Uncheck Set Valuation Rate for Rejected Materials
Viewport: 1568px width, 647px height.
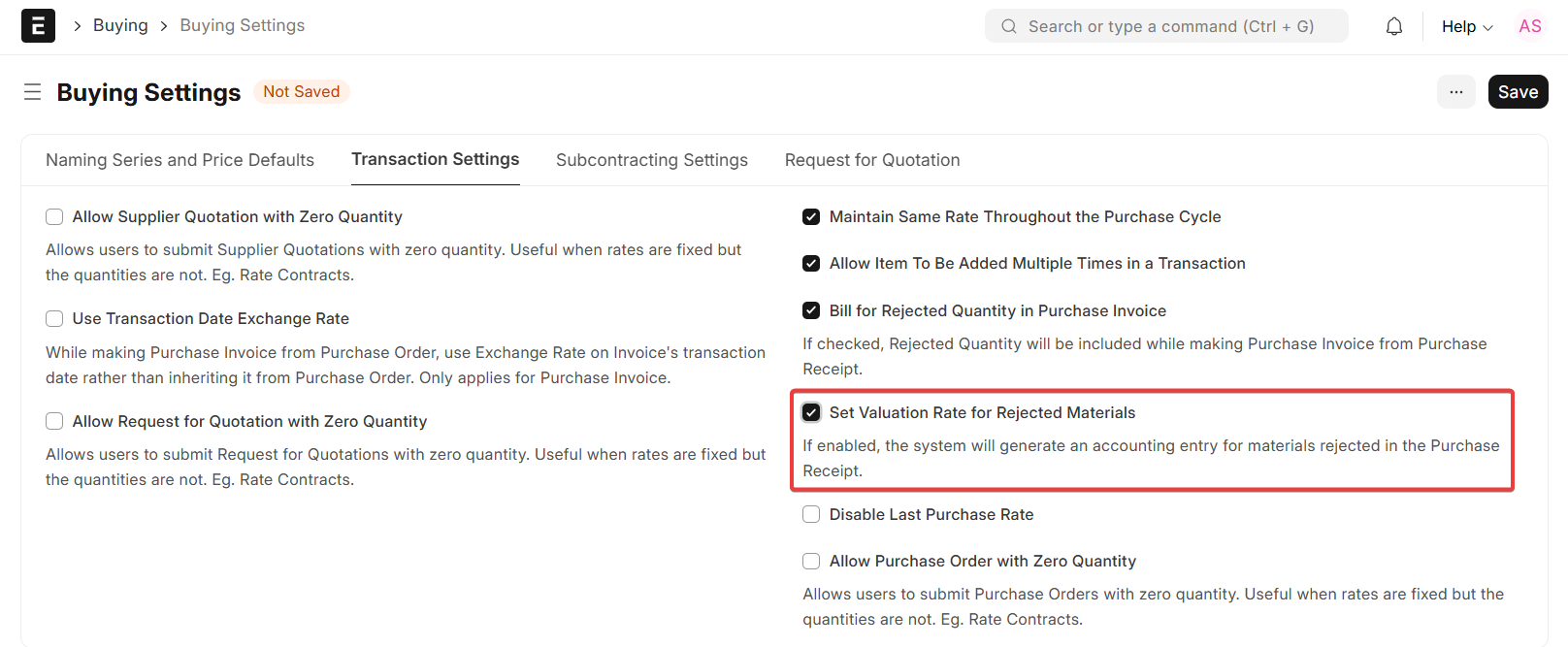811,413
